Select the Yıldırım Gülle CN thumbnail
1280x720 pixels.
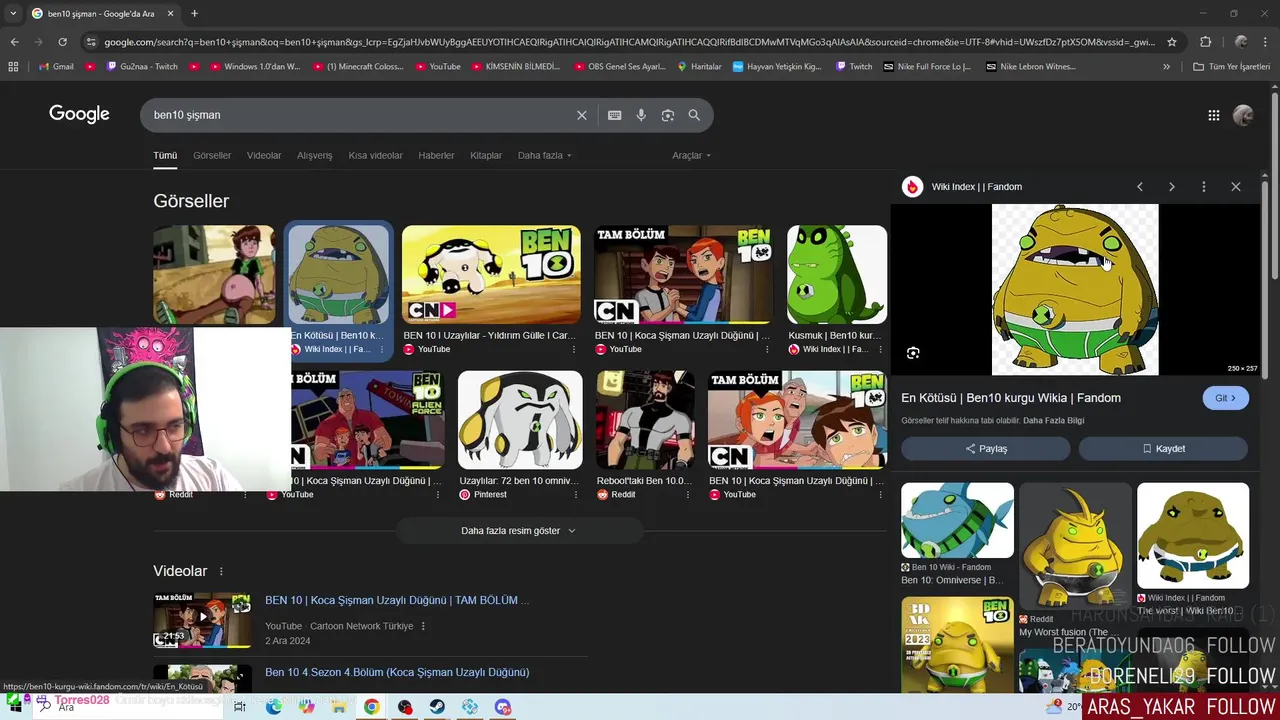pyautogui.click(x=491, y=275)
